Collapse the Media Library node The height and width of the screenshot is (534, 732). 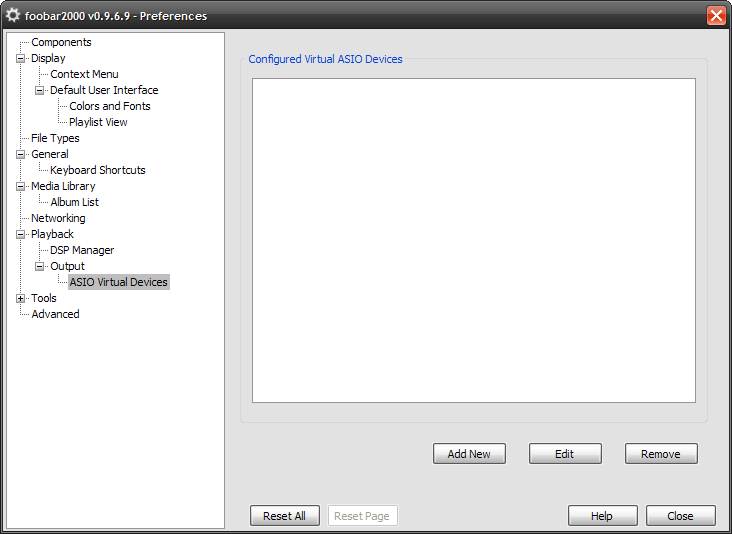21,187
